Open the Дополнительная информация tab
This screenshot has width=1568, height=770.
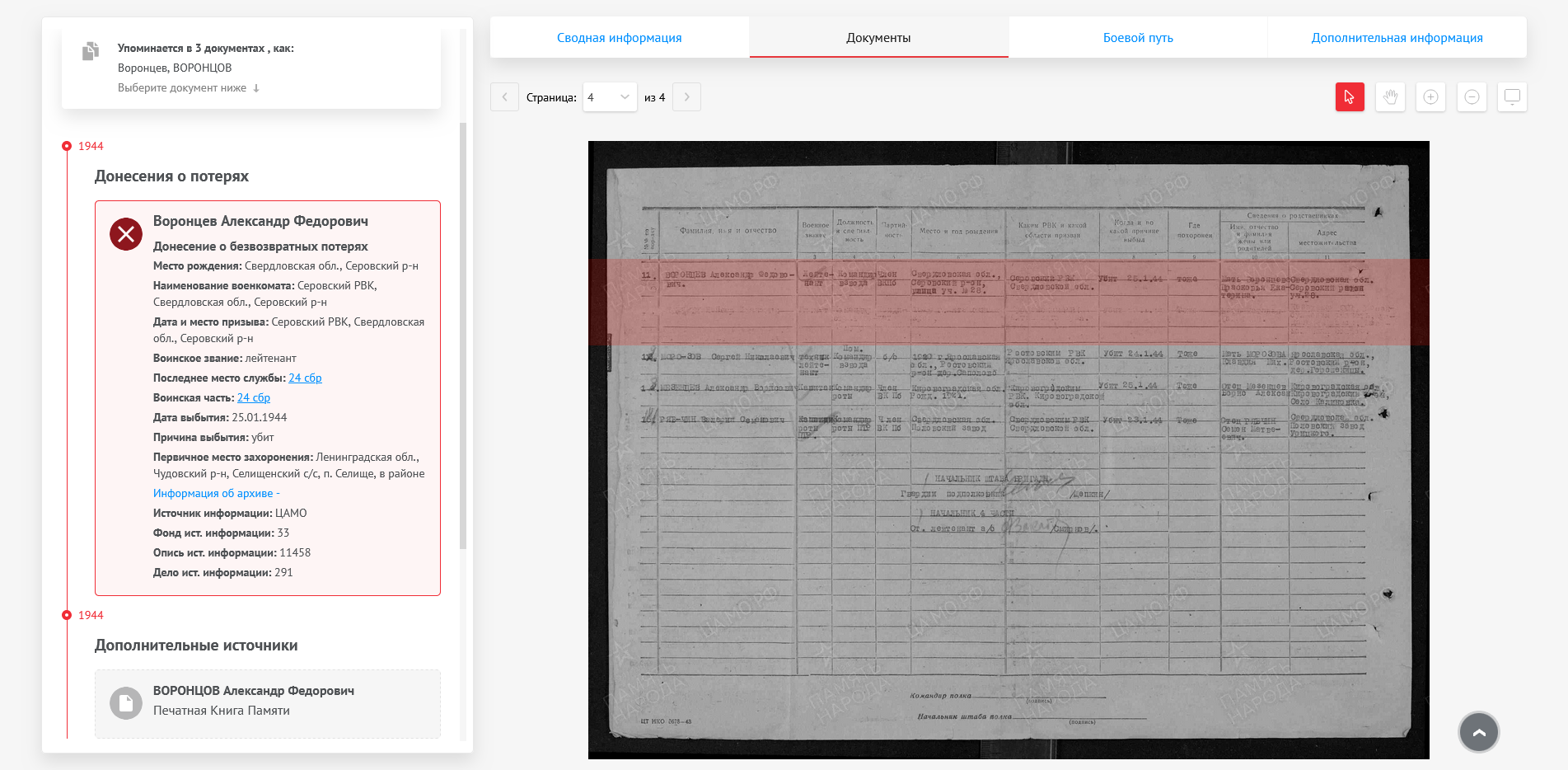(x=1396, y=38)
